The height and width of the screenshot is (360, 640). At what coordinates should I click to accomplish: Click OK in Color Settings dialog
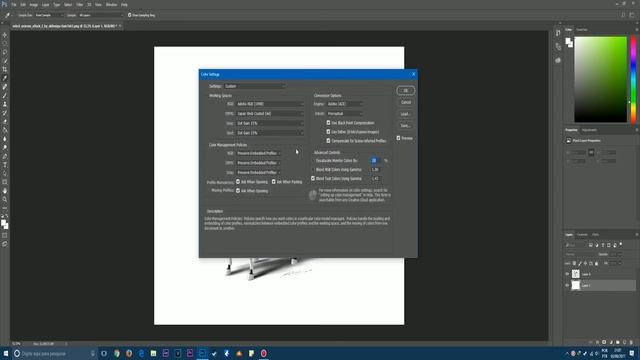(x=405, y=90)
